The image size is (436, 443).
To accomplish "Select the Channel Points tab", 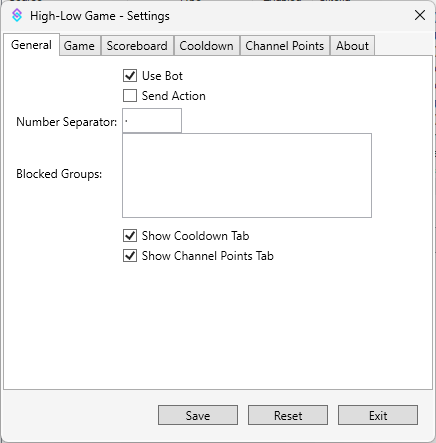I will click(285, 46).
